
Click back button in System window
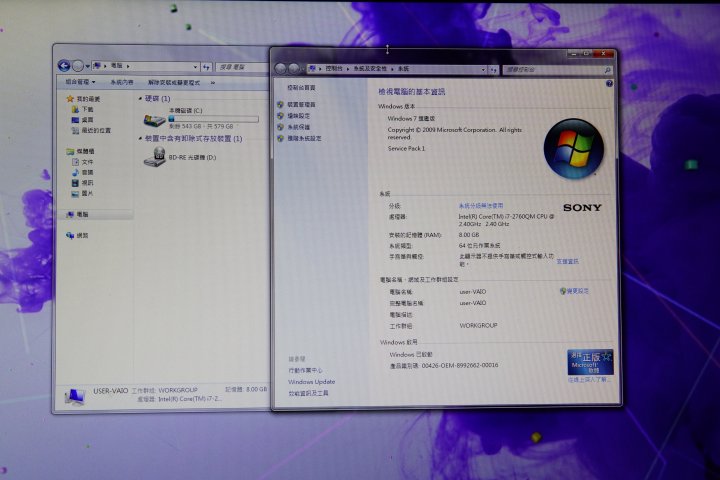pos(280,69)
